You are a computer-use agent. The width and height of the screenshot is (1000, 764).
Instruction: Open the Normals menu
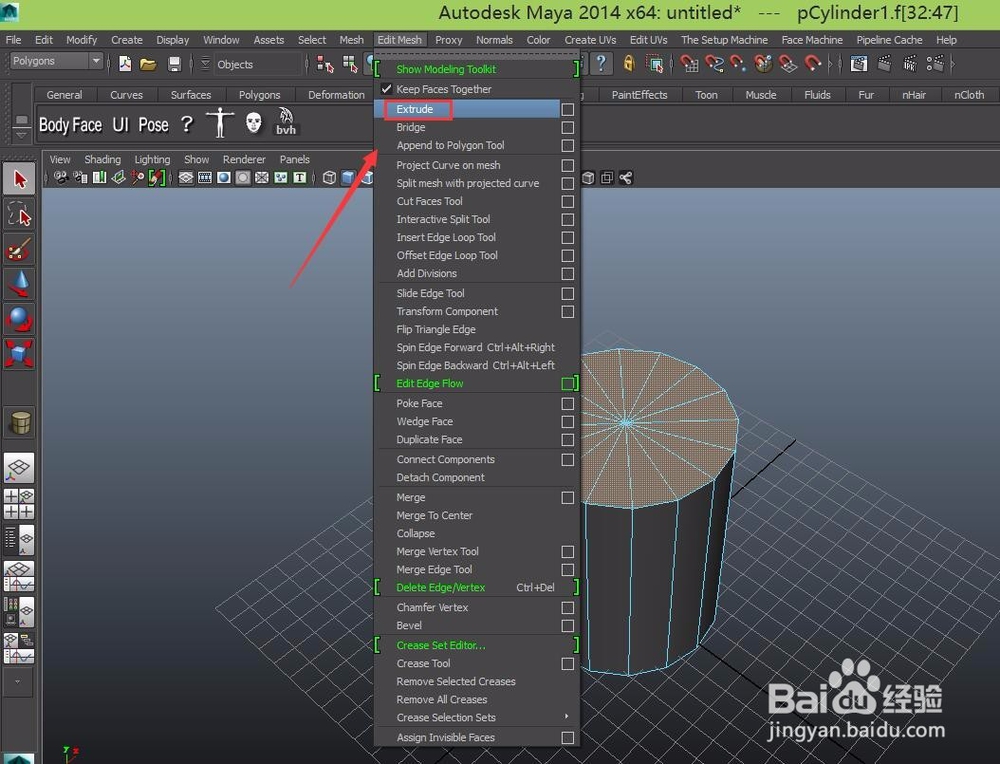pyautogui.click(x=494, y=40)
